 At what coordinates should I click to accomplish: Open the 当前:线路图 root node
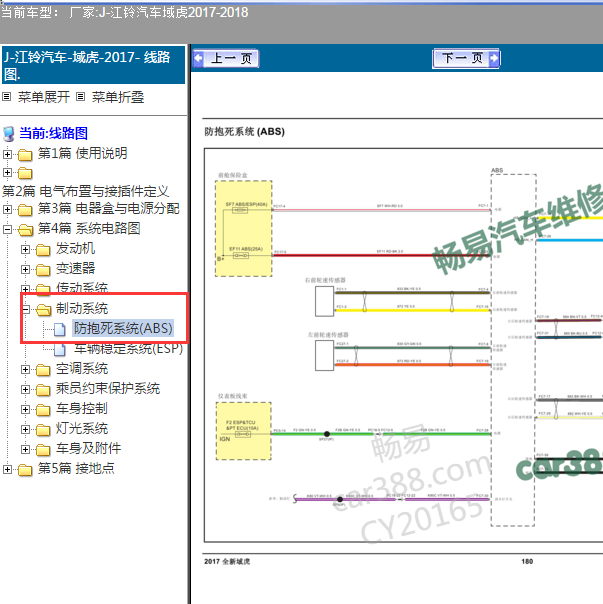[x=54, y=133]
